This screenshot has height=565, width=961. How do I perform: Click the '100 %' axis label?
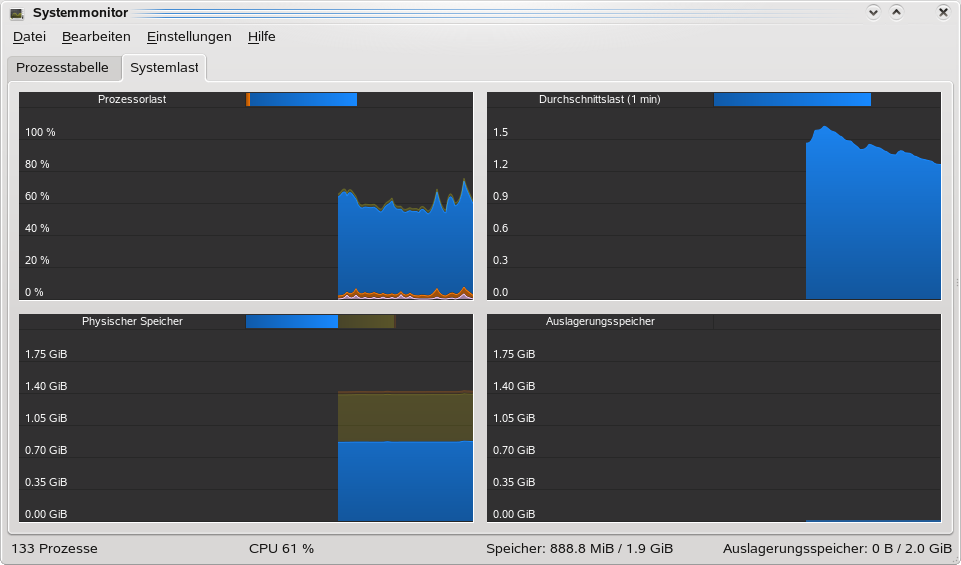pyautogui.click(x=40, y=132)
